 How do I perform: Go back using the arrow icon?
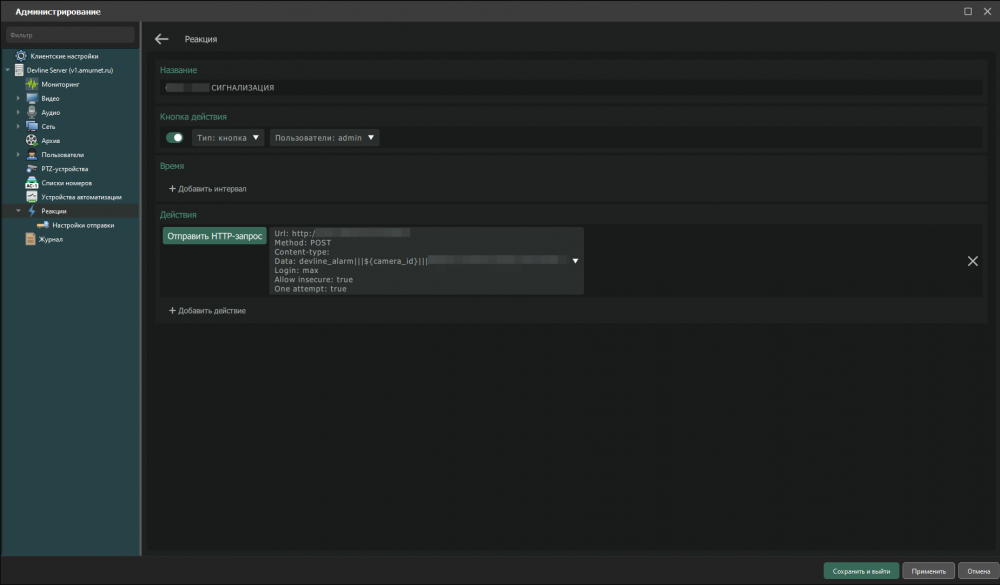(x=162, y=39)
